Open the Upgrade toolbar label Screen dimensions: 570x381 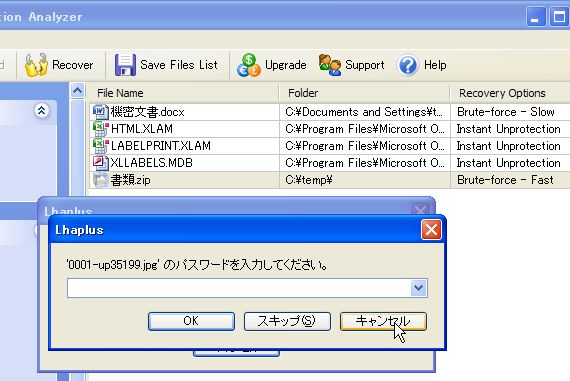[286, 65]
